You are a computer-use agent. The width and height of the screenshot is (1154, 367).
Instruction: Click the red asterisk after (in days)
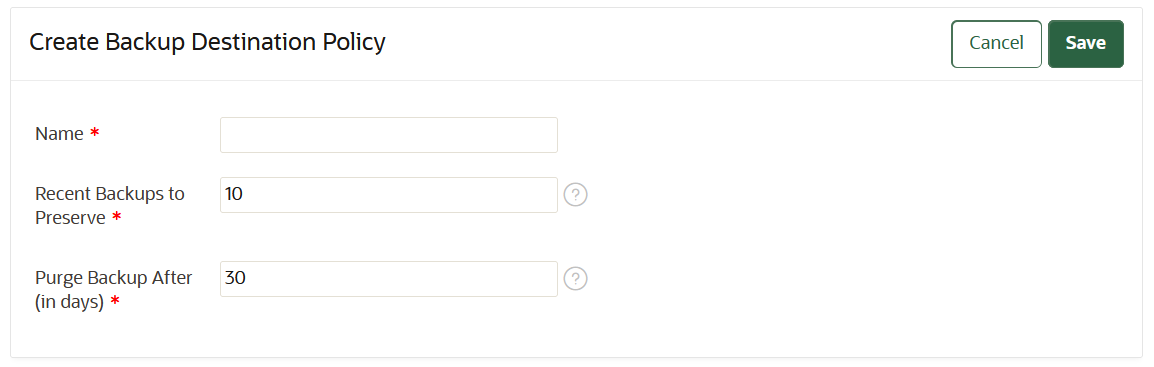click(x=115, y=302)
